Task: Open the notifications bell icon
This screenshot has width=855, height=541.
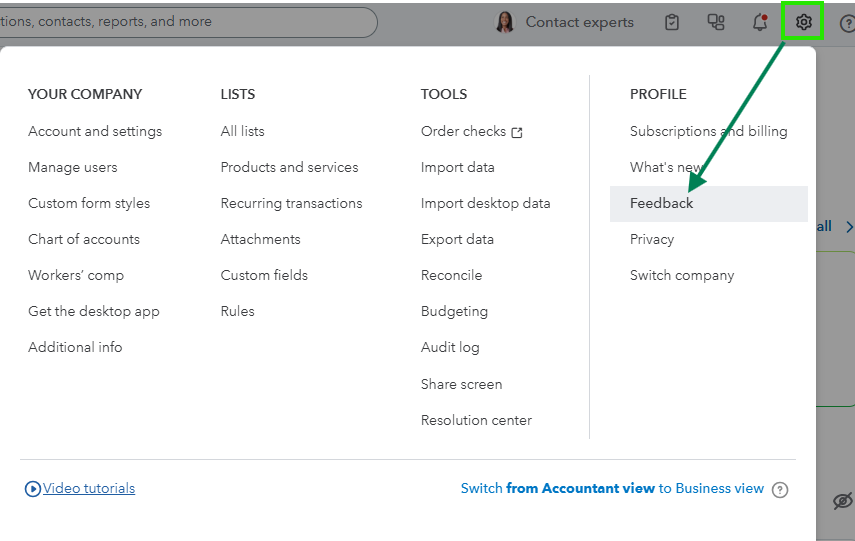Action: click(760, 22)
